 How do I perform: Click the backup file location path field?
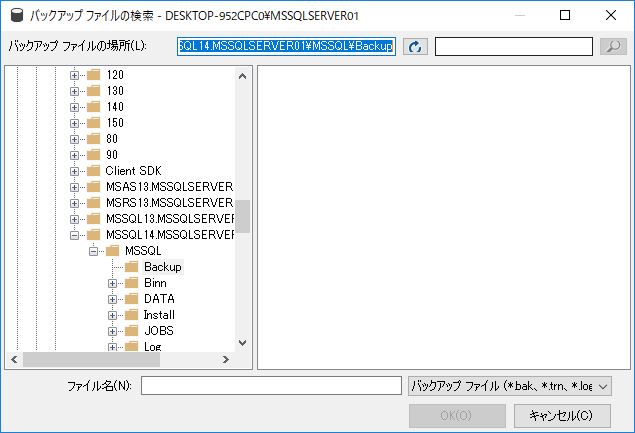point(286,47)
